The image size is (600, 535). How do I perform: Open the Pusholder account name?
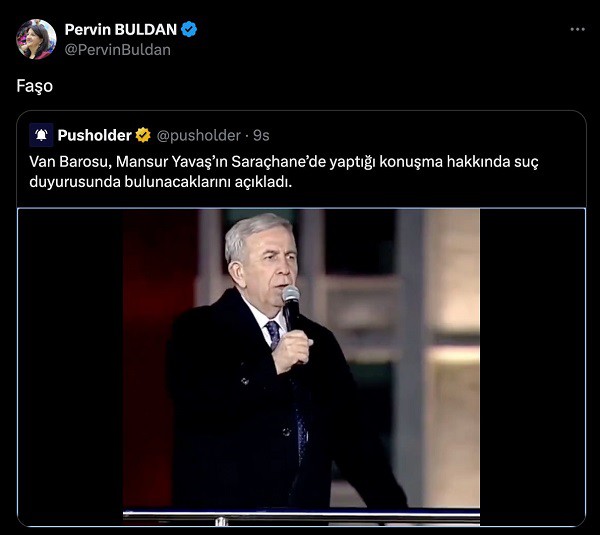click(95, 135)
